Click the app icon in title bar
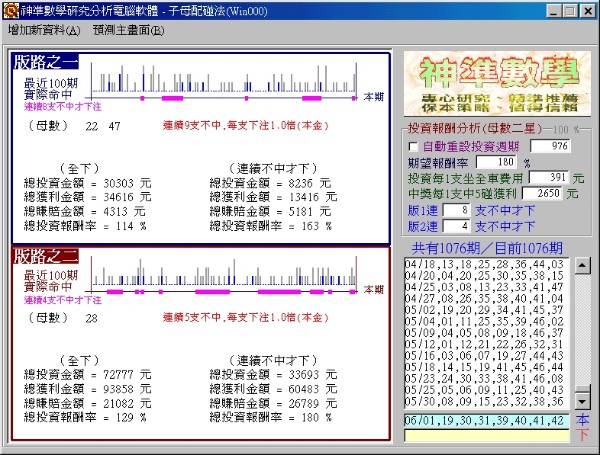The image size is (600, 455). click(x=11, y=11)
